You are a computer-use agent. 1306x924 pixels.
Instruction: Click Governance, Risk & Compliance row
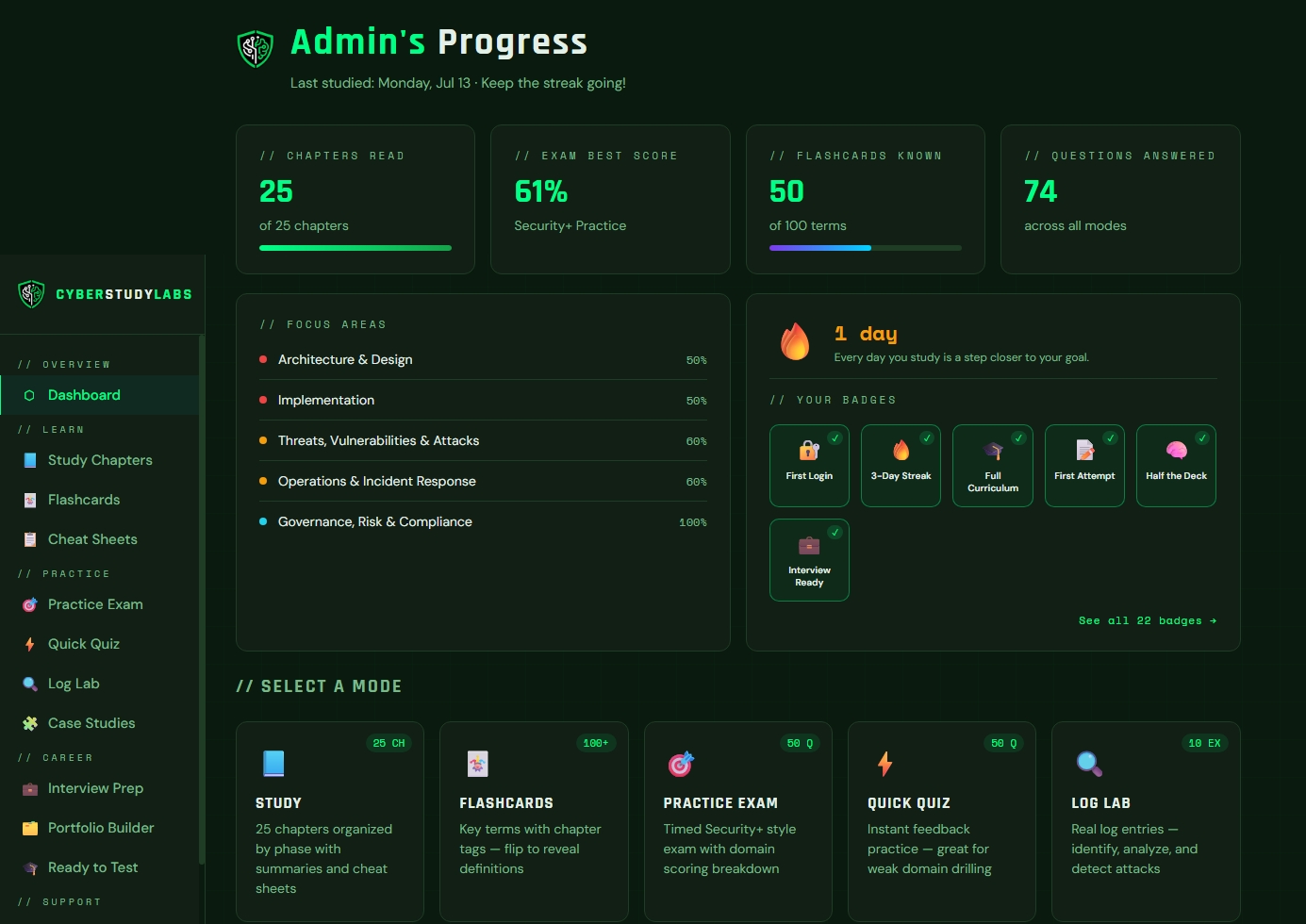point(483,521)
